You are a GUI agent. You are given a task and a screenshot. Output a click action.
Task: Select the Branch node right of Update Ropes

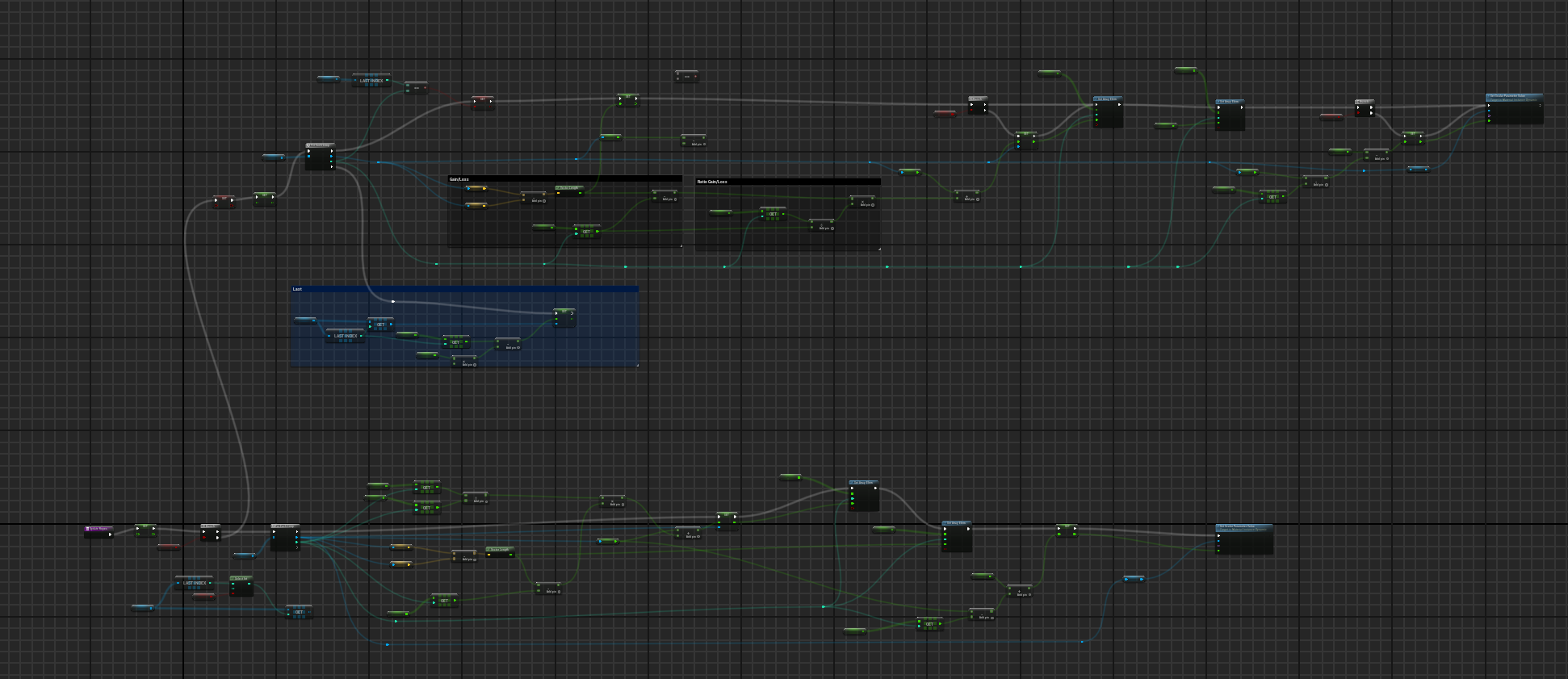[x=210, y=527]
